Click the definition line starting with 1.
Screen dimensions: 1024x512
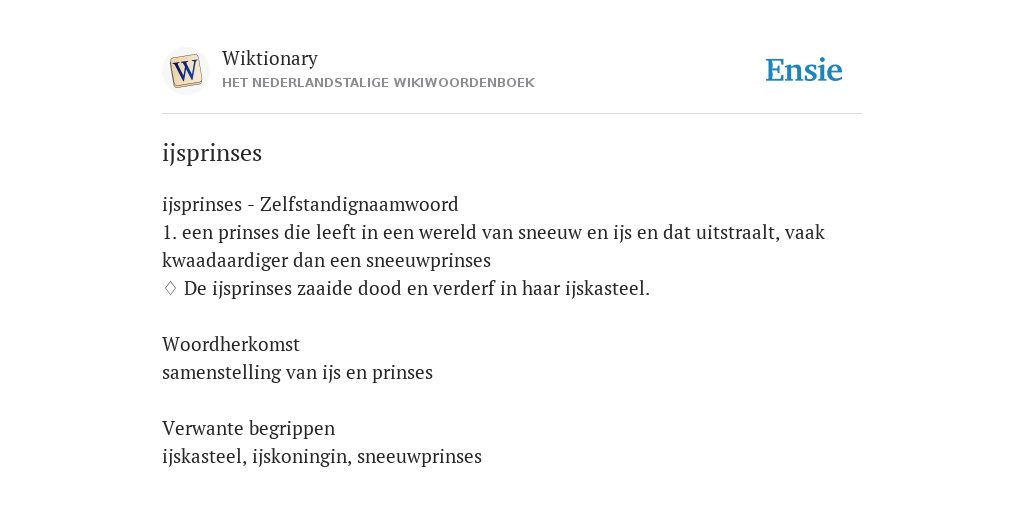coord(493,246)
